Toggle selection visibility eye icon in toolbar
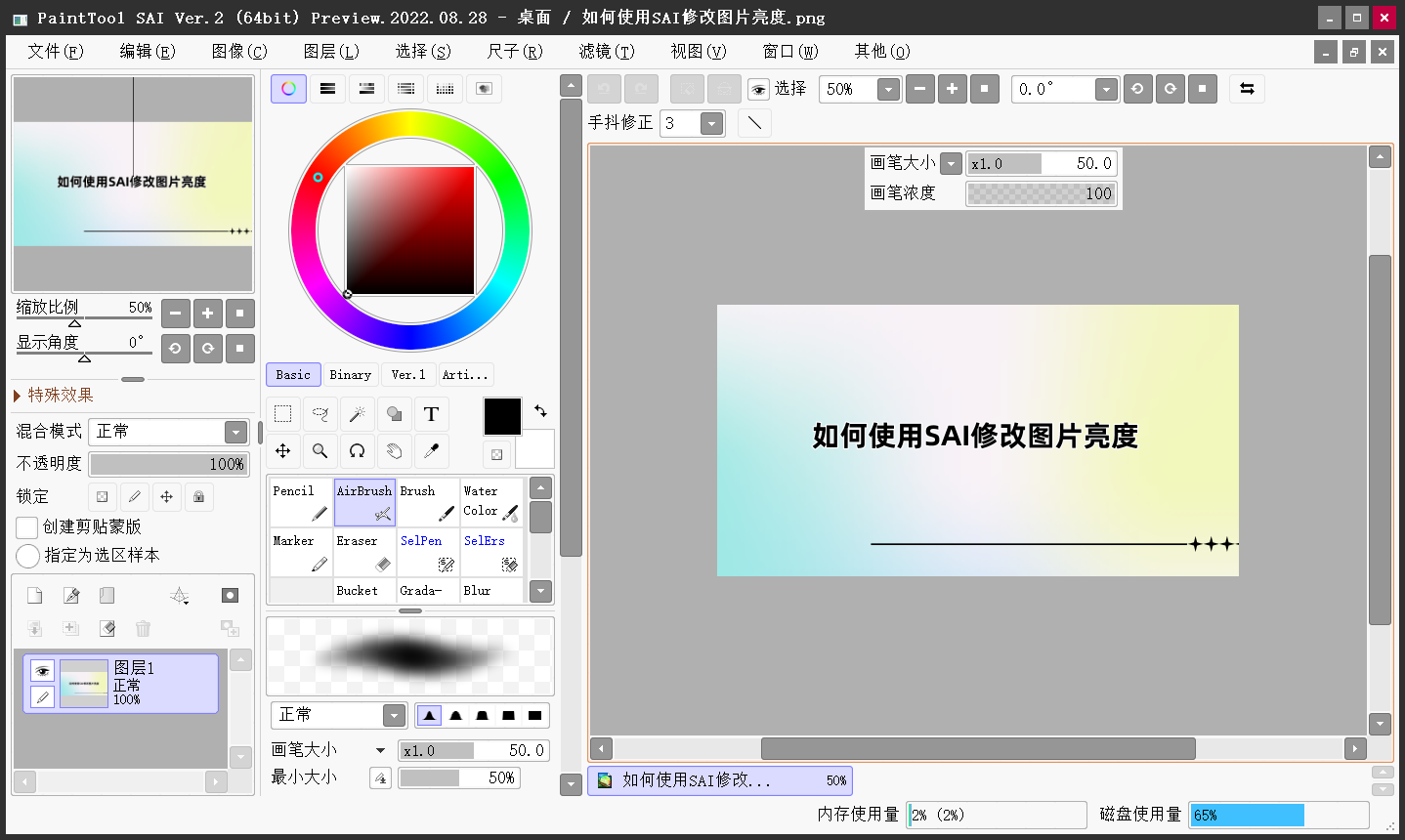Viewport: 1405px width, 840px height. (x=758, y=90)
